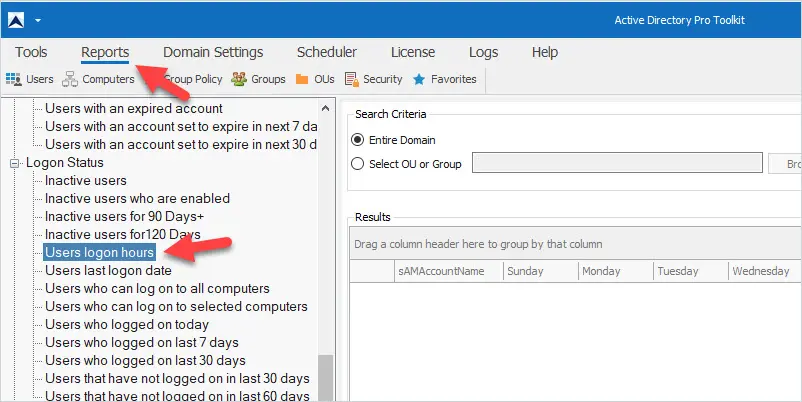
Task: Click the report tree vertical scrollbar thumb
Action: click(x=325, y=378)
